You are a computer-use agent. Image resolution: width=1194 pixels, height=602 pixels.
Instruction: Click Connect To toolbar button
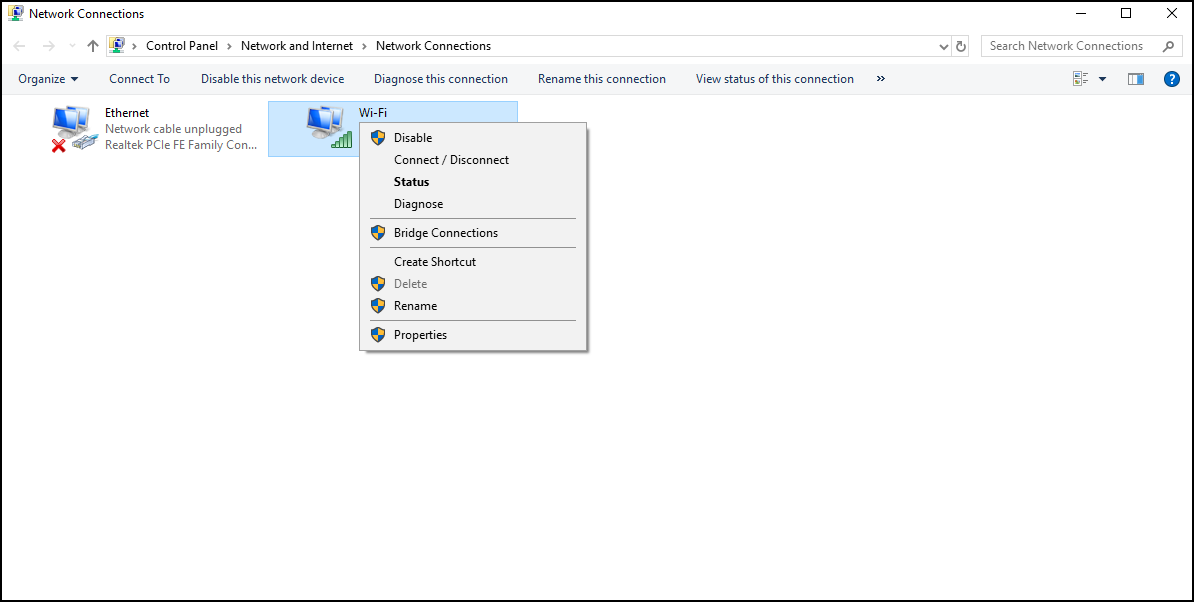[139, 79]
